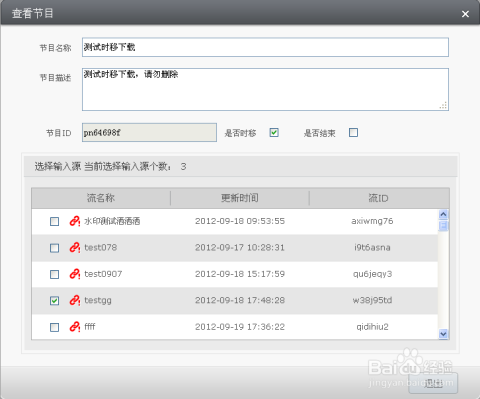Image resolution: width=480 pixels, height=399 pixels.
Task: Click the 流ID column header
Action: tap(379, 198)
